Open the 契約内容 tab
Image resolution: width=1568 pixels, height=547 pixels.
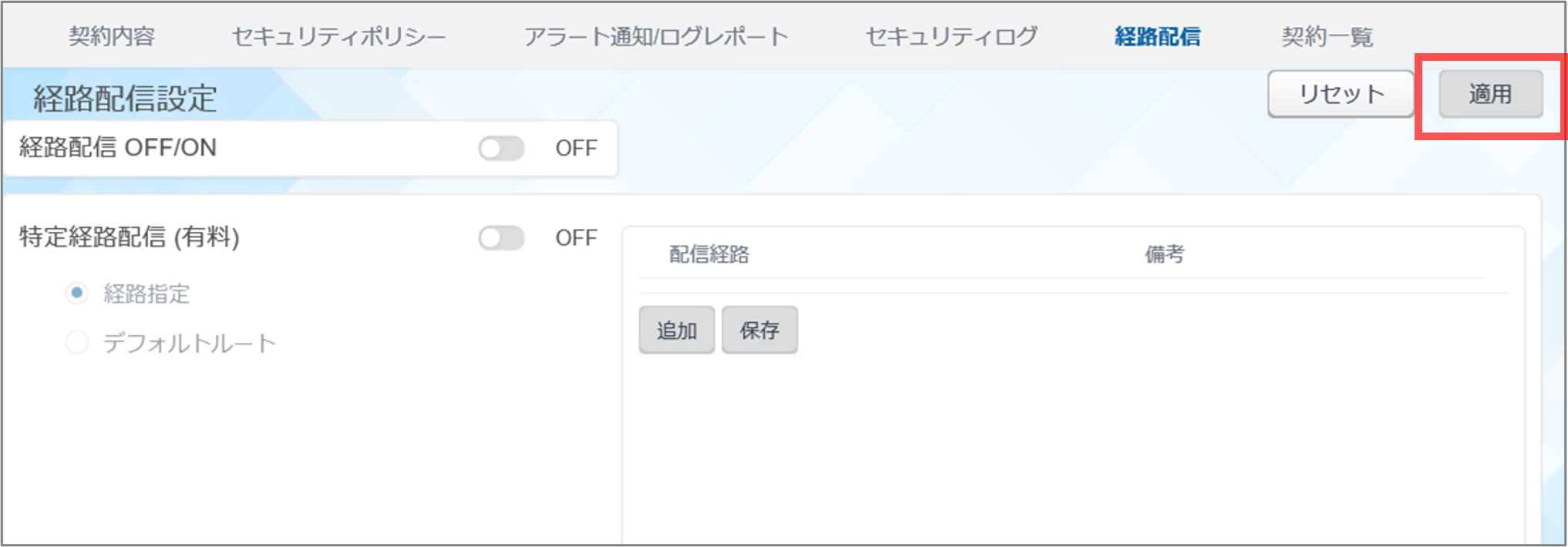(x=112, y=36)
